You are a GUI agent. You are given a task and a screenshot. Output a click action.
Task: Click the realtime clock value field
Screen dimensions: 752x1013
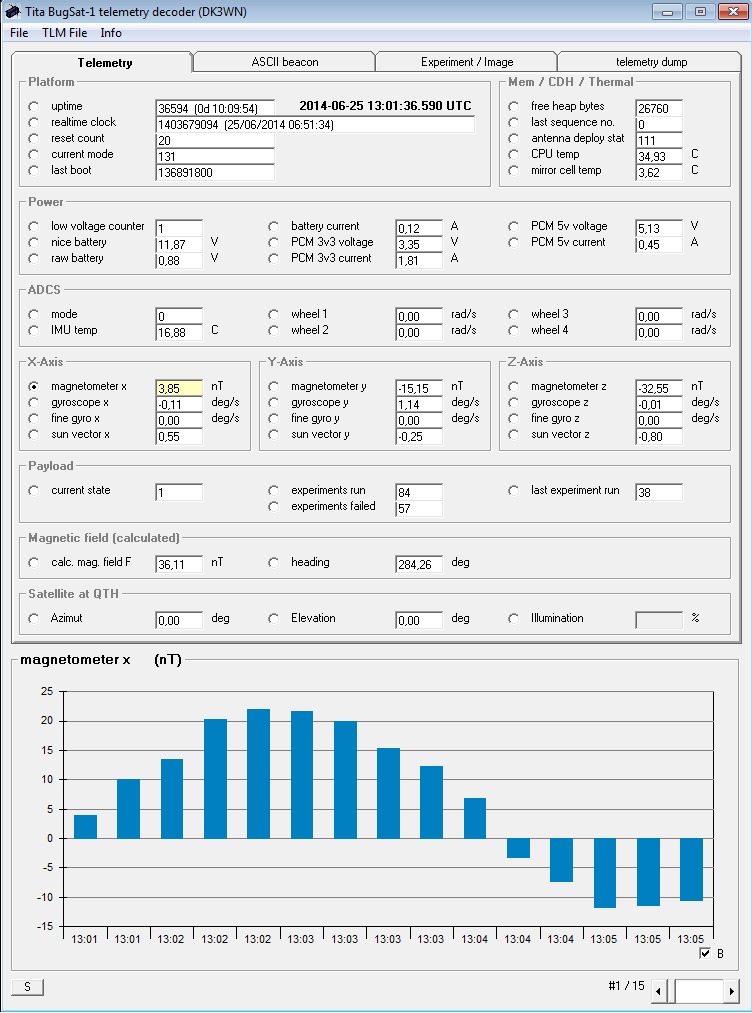click(315, 124)
